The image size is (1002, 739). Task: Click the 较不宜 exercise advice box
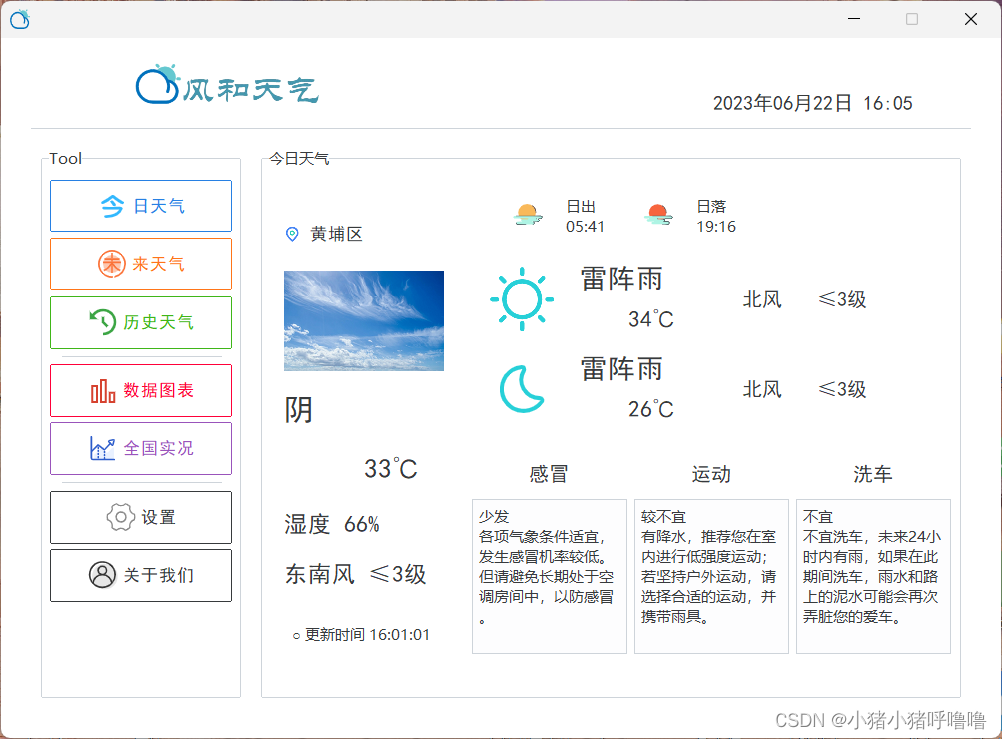[x=711, y=576]
